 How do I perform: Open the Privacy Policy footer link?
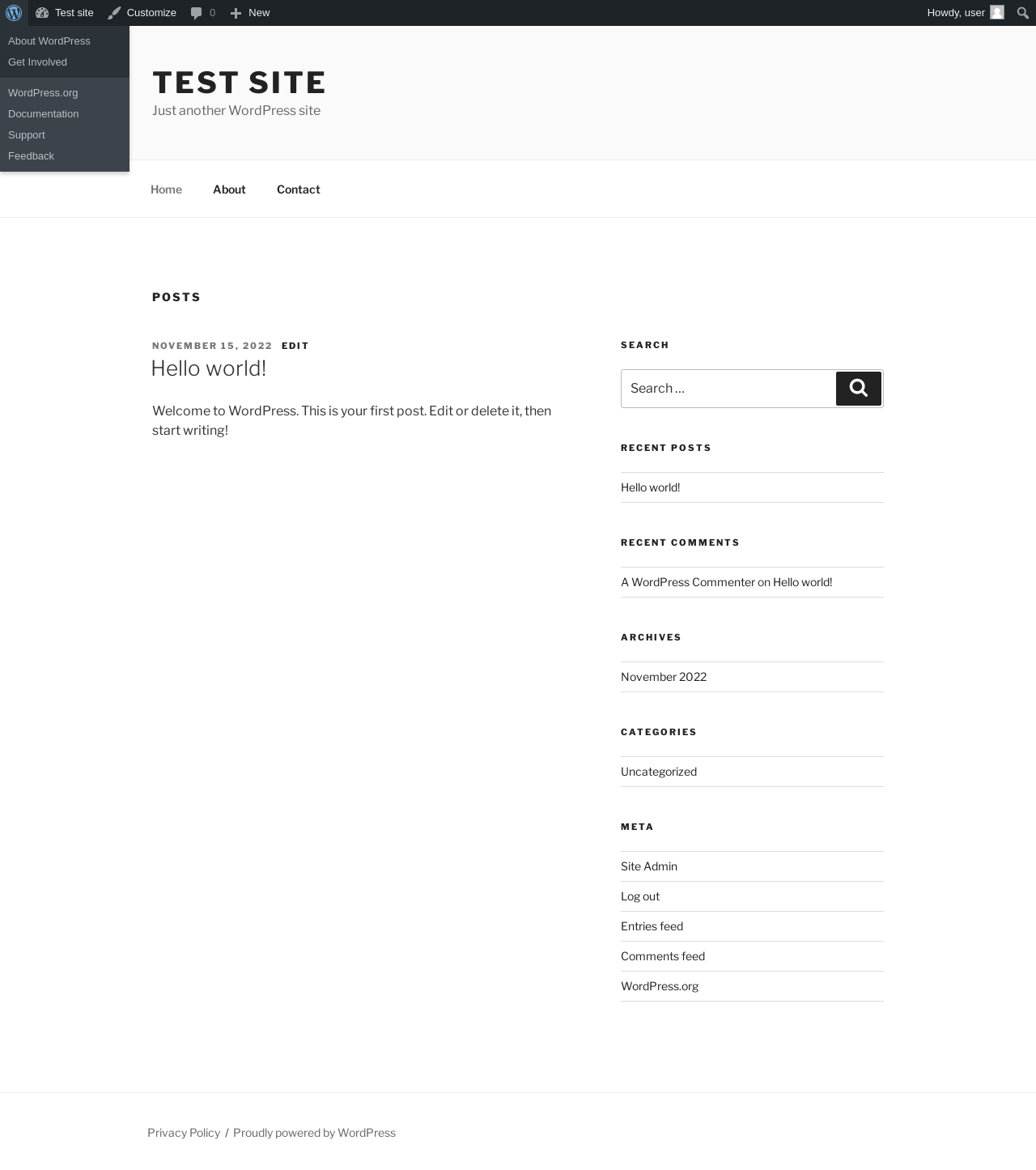(184, 1133)
